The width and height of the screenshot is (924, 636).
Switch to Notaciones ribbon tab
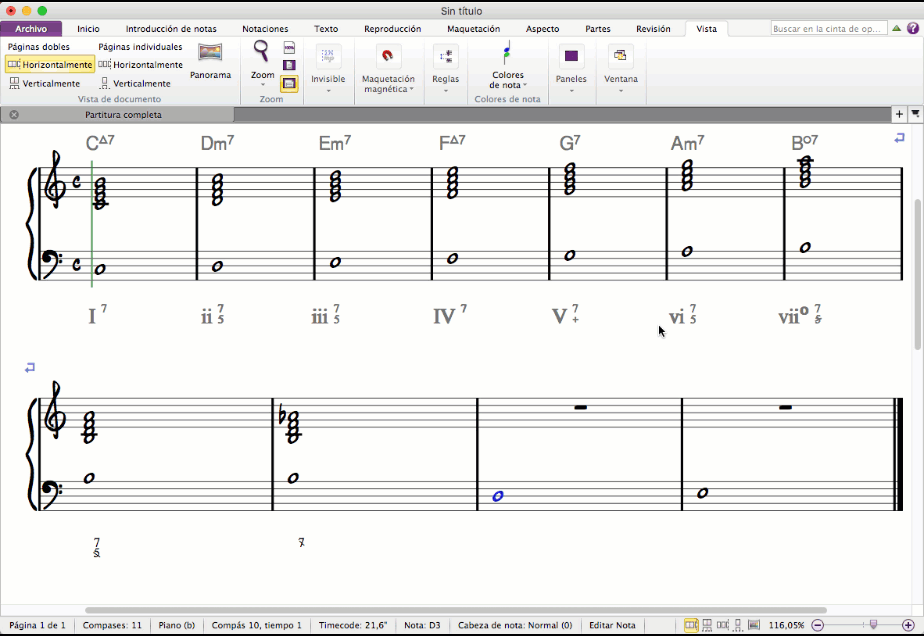pos(265,28)
